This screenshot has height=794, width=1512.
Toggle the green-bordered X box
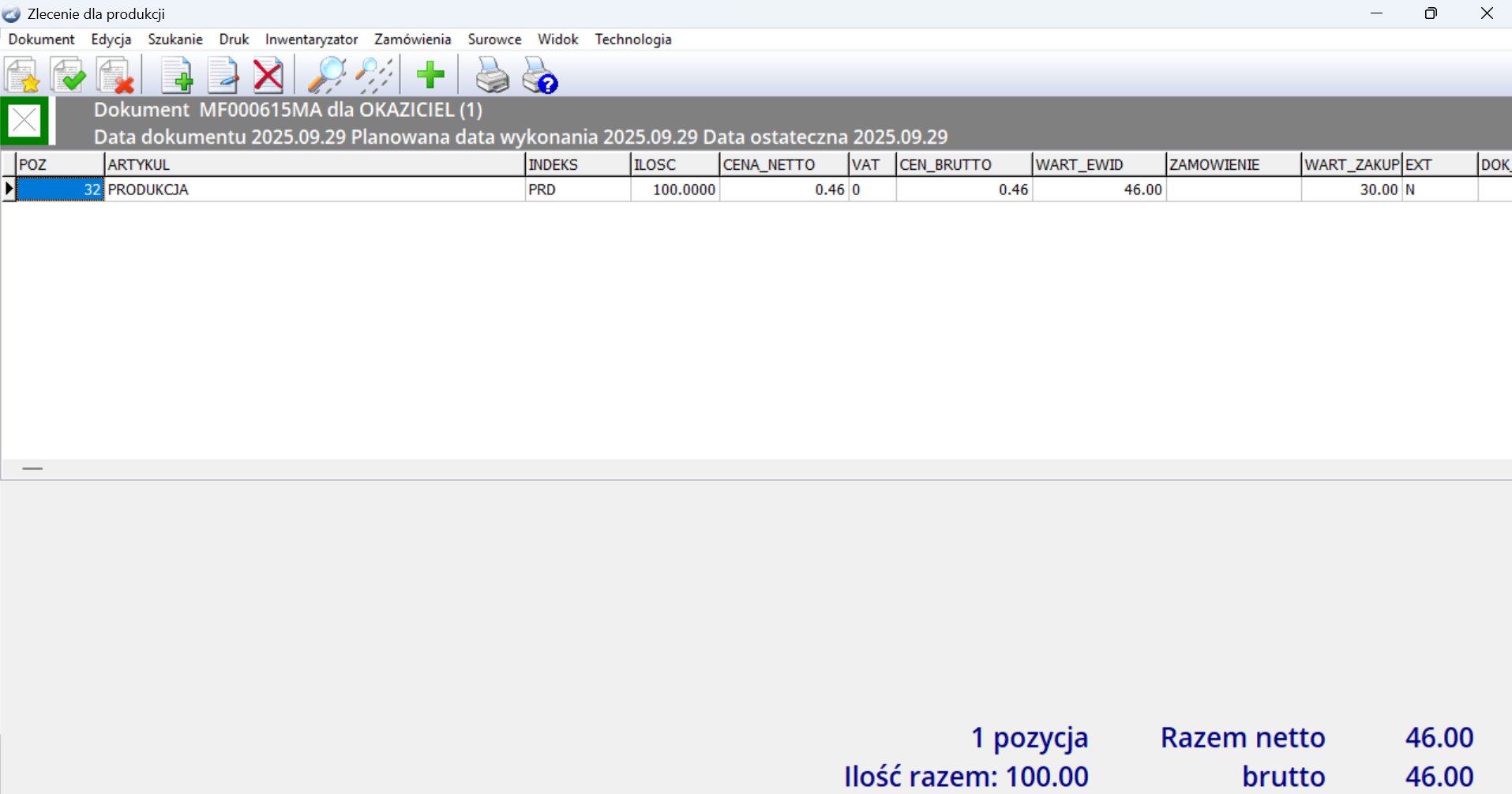click(24, 121)
